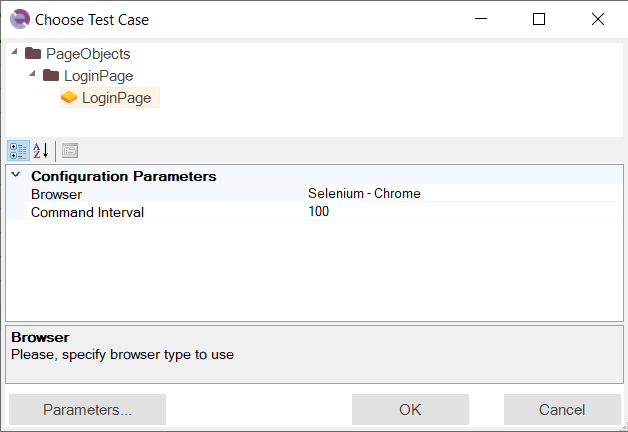Viewport: 628px width, 432px height.
Task: Confirm selection with OK button
Action: [410, 409]
